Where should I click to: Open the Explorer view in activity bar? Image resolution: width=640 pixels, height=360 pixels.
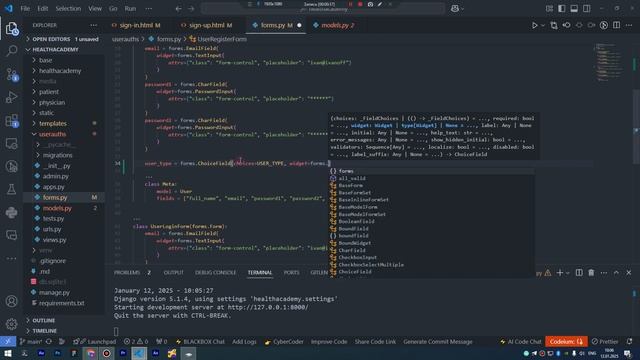12,29
